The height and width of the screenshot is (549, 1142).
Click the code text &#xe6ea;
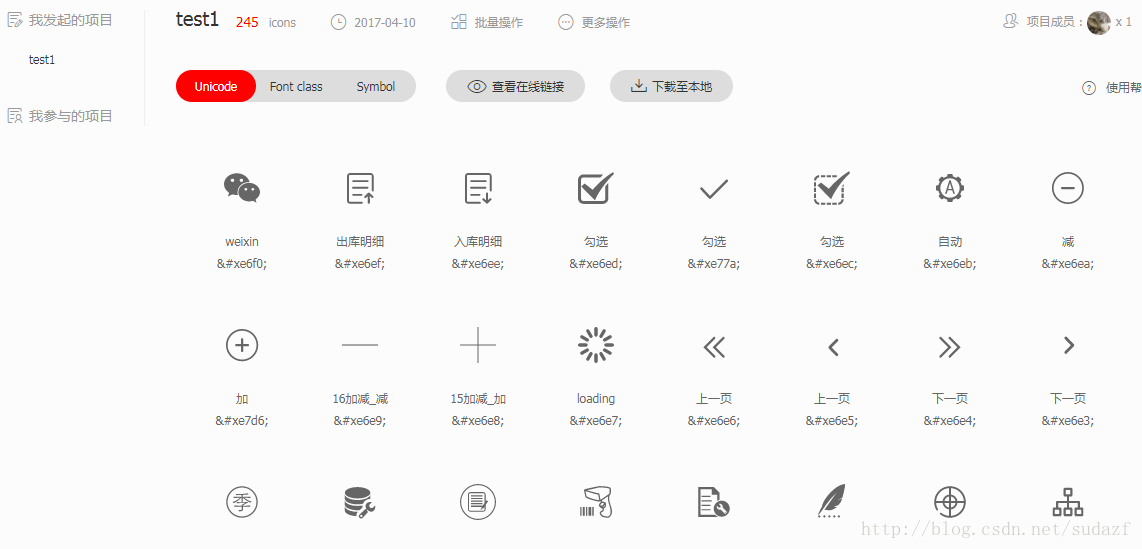[x=1068, y=264]
